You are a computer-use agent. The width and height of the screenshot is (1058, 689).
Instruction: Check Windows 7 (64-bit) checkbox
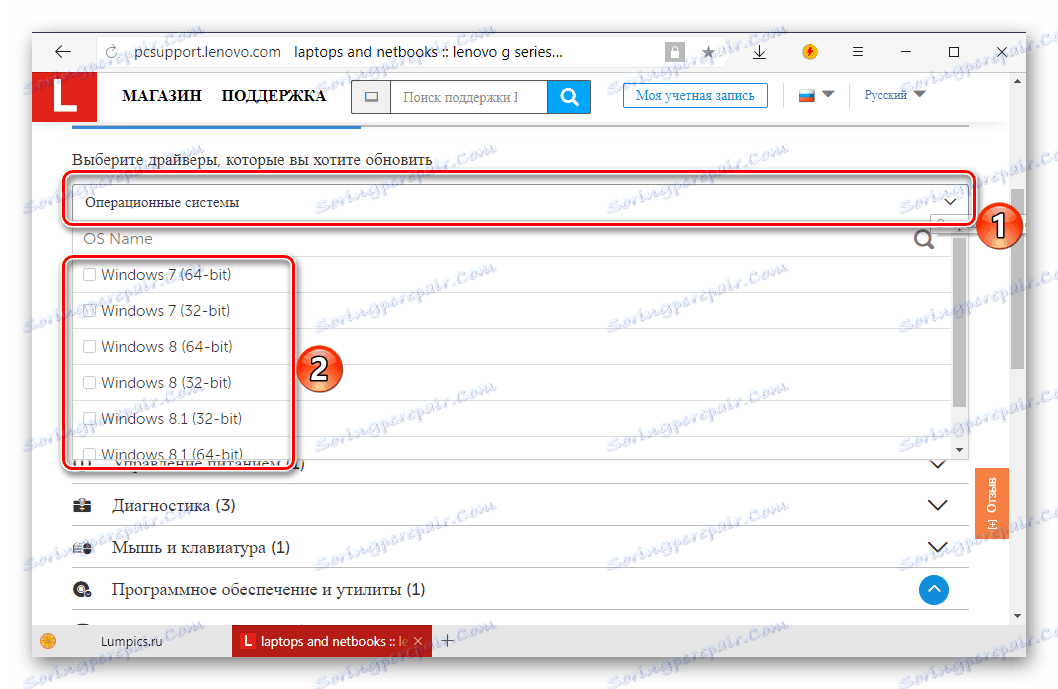tap(89, 275)
